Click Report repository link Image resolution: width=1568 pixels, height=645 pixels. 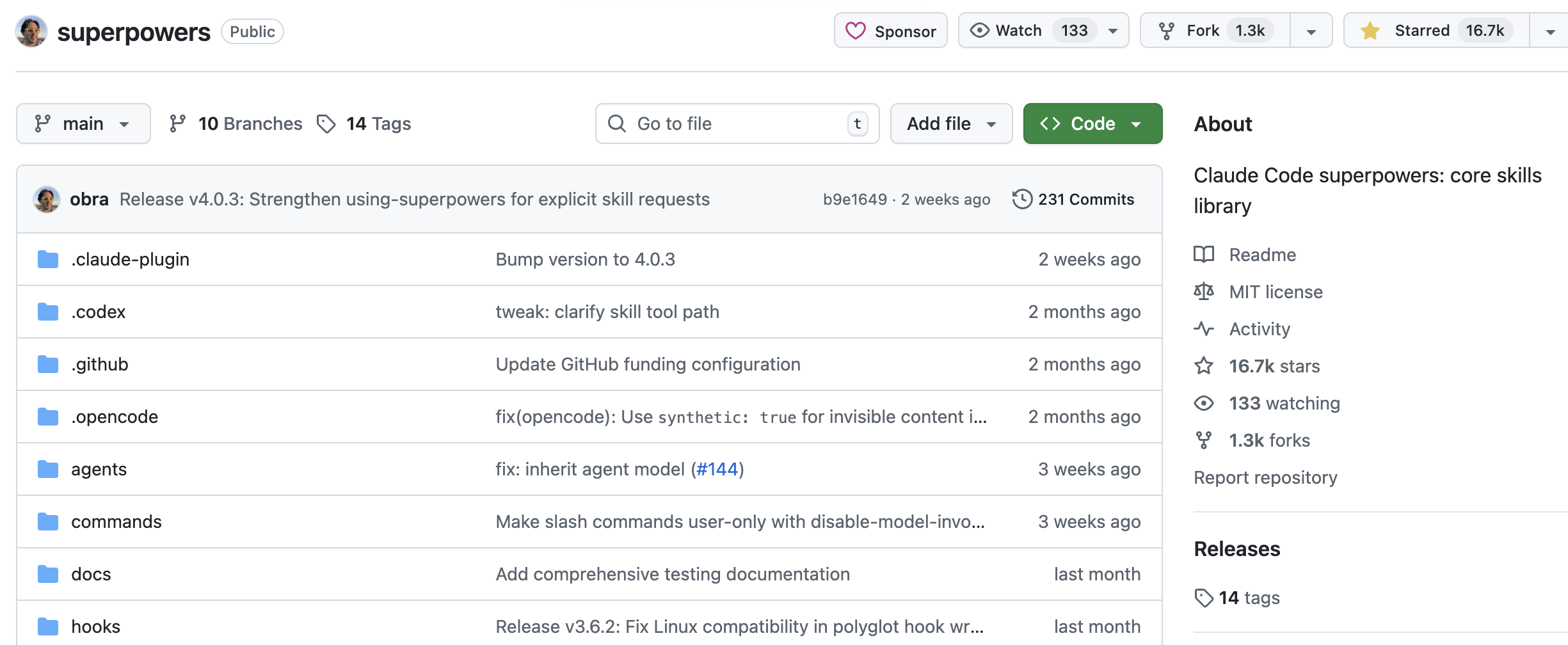[1265, 477]
